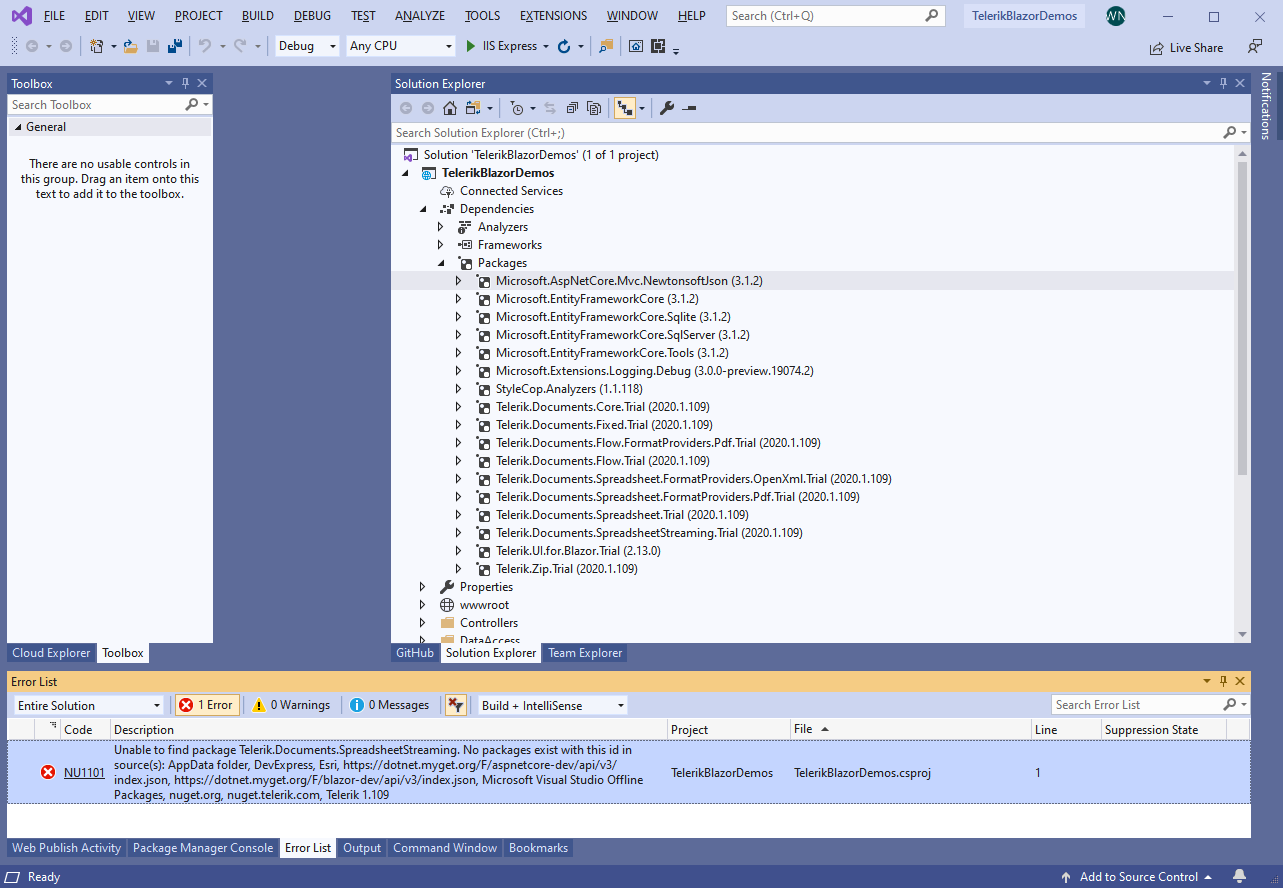Click the Search (Ctrl+Q) quick launch box
The image size is (1283, 888).
[835, 16]
